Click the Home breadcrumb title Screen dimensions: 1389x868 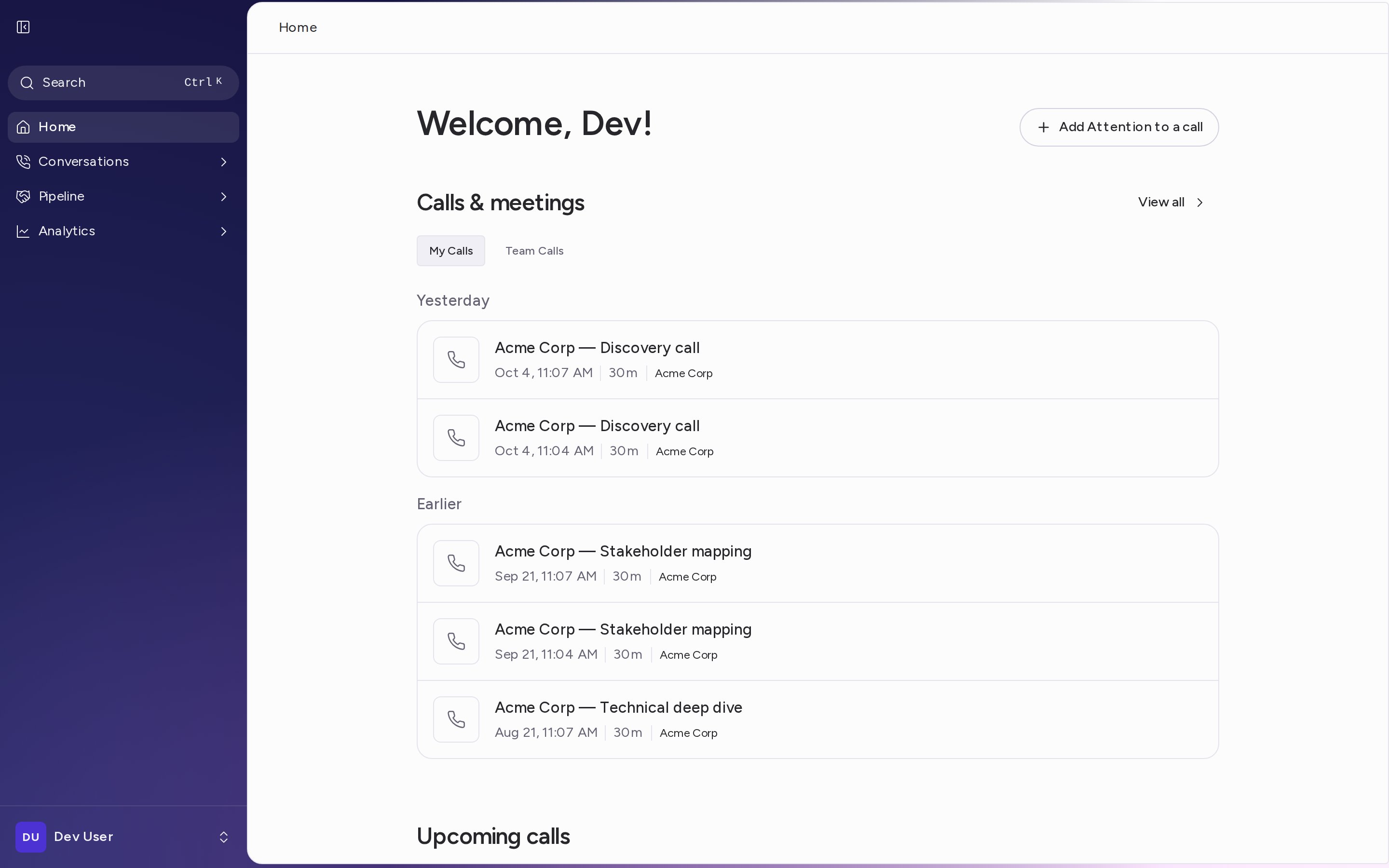click(x=298, y=27)
